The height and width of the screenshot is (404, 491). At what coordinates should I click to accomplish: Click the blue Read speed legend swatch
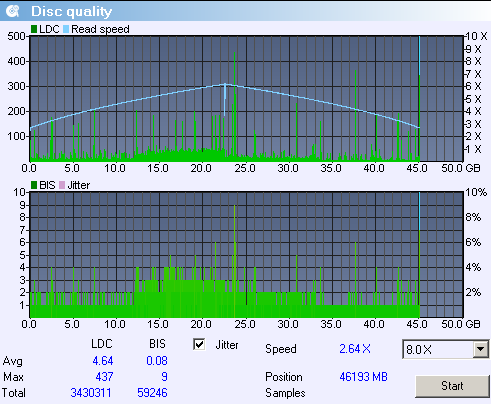[66, 29]
